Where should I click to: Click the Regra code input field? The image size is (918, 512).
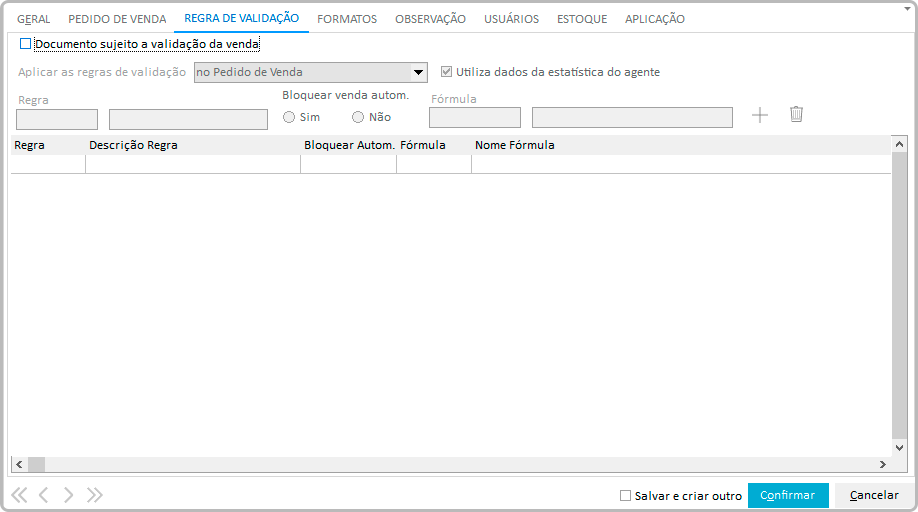pos(57,119)
